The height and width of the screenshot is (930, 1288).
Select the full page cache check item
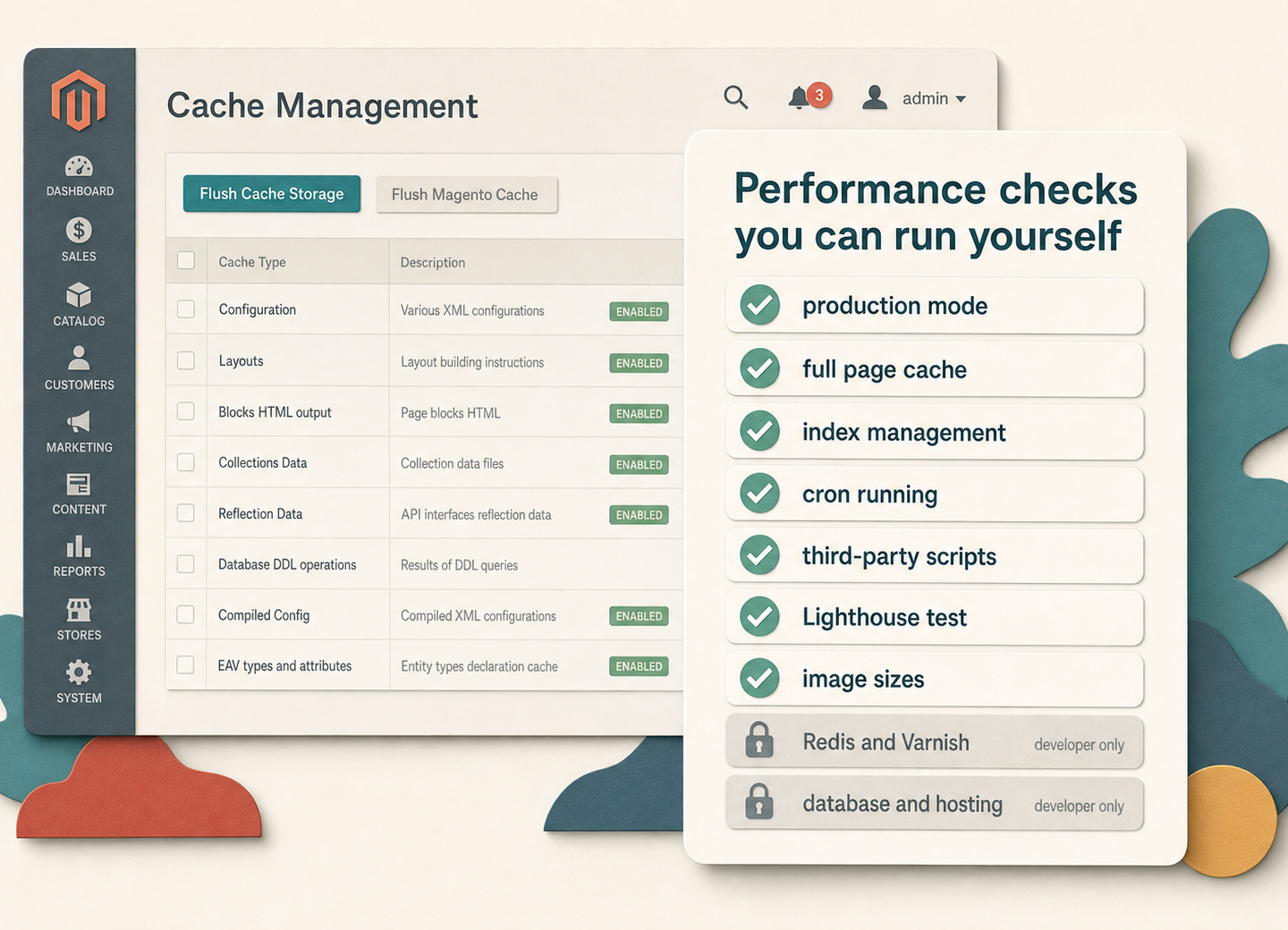pos(935,369)
